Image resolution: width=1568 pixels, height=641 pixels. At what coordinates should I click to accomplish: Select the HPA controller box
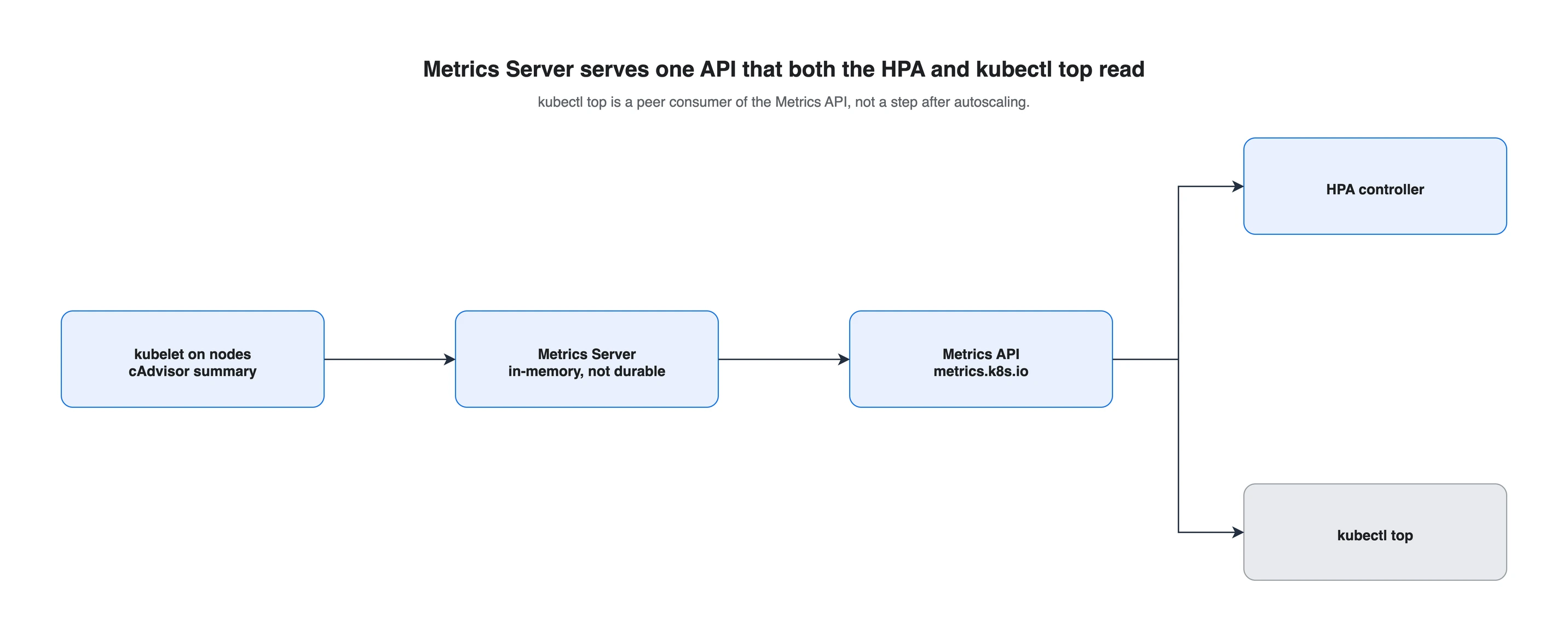coord(1375,186)
